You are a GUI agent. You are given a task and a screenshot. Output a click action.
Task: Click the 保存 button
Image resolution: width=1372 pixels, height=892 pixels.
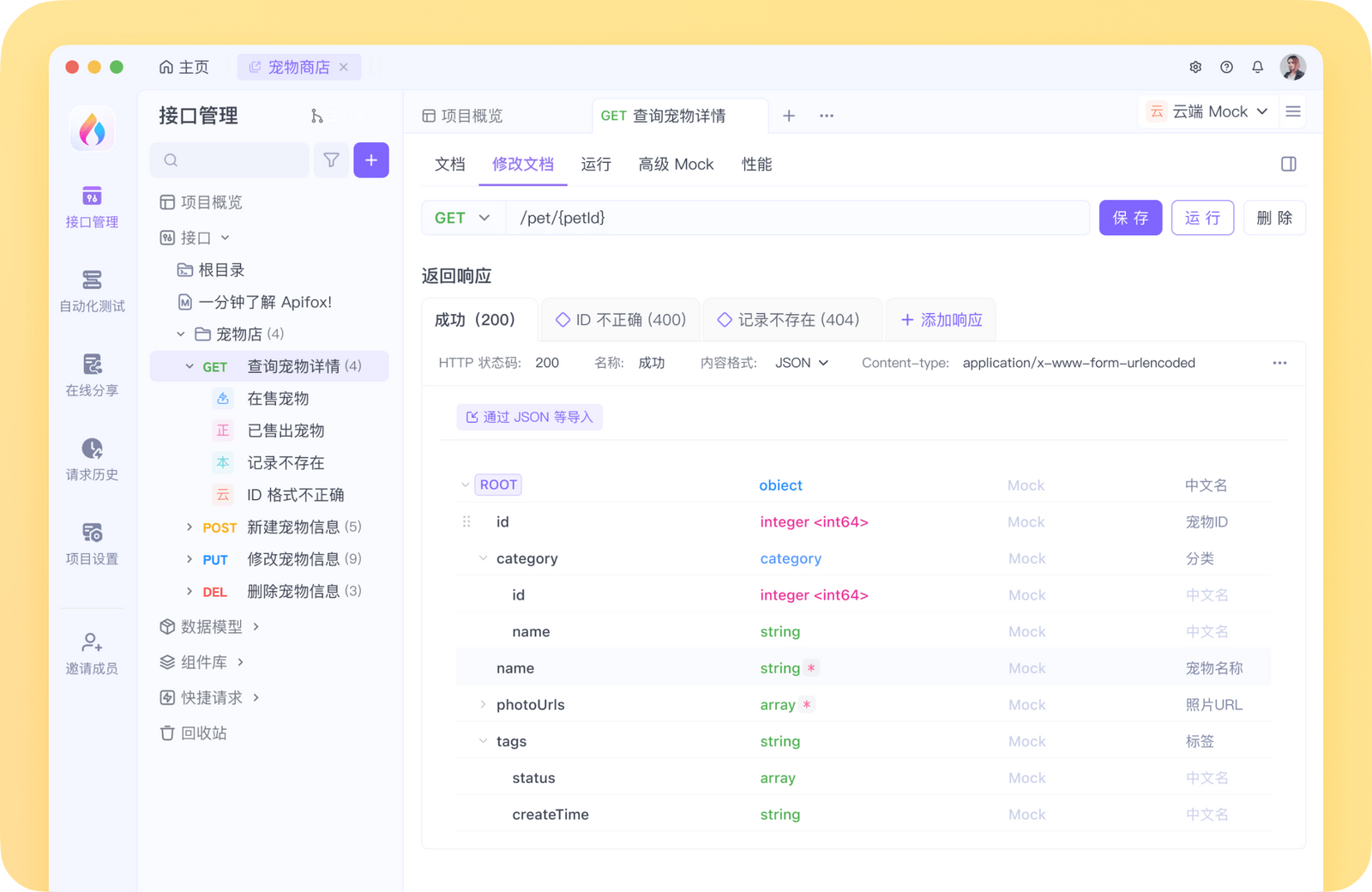[x=1130, y=217]
